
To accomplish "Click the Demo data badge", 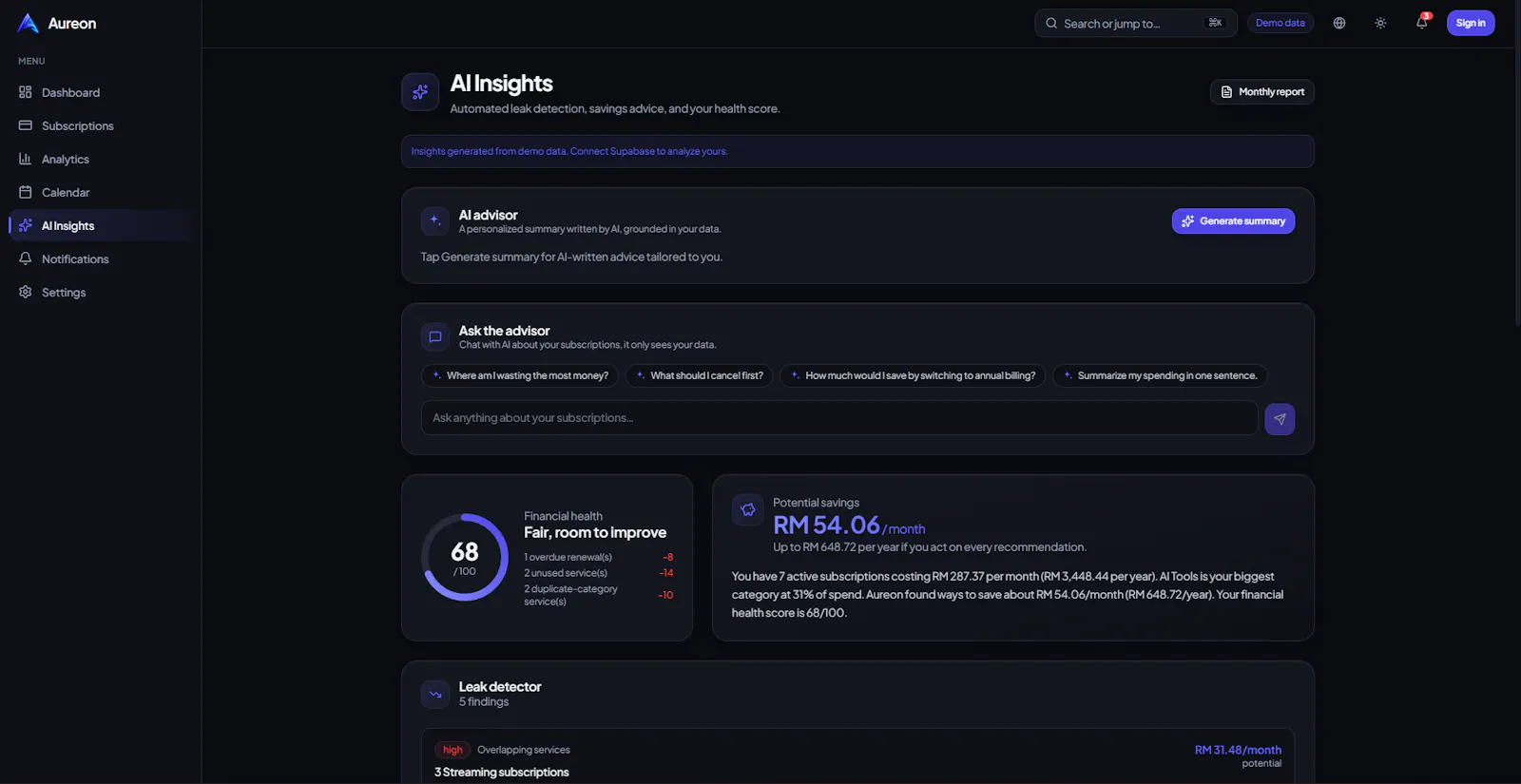I will 1280,23.
